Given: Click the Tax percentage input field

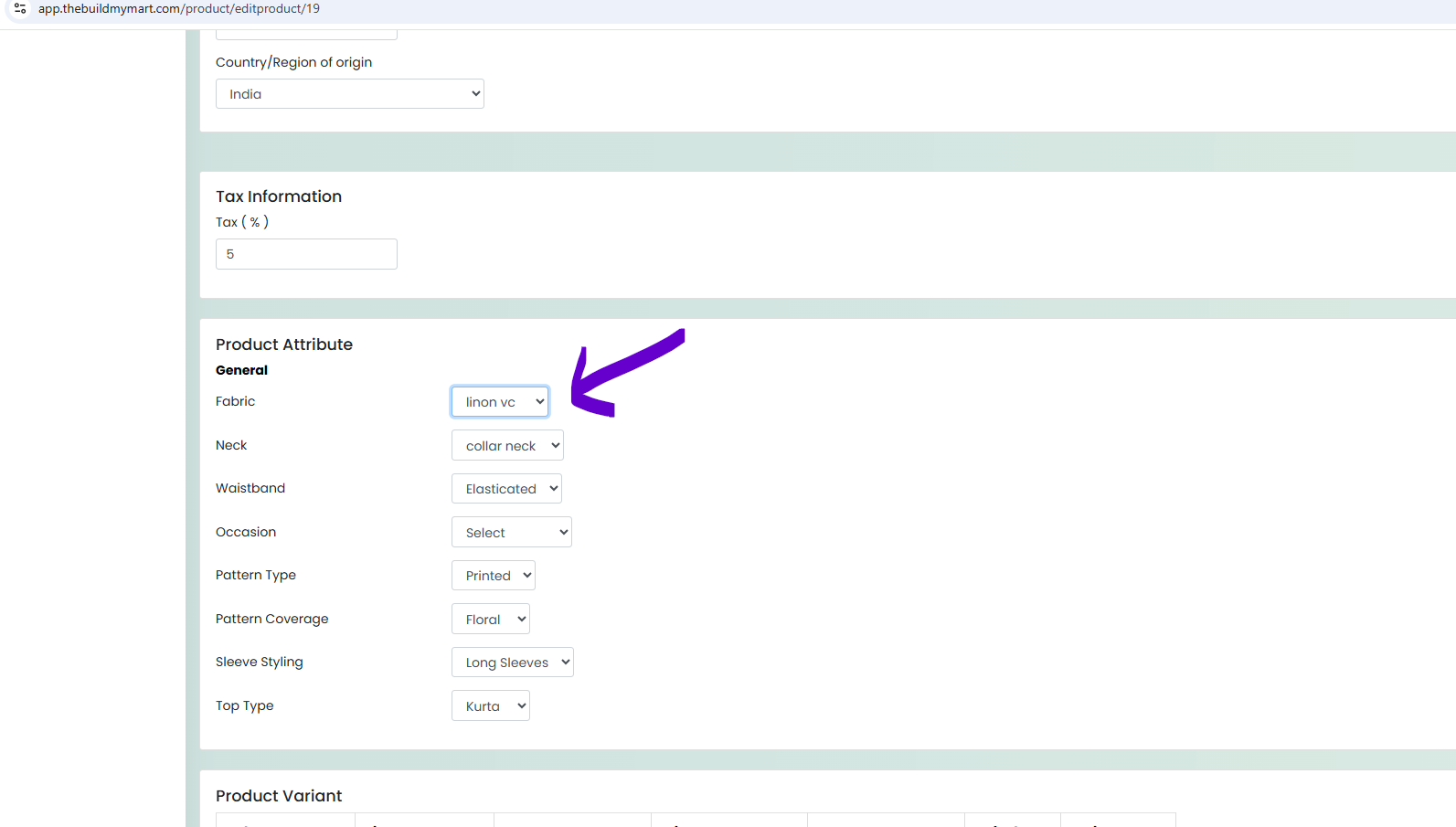Looking at the screenshot, I should click(x=306, y=254).
